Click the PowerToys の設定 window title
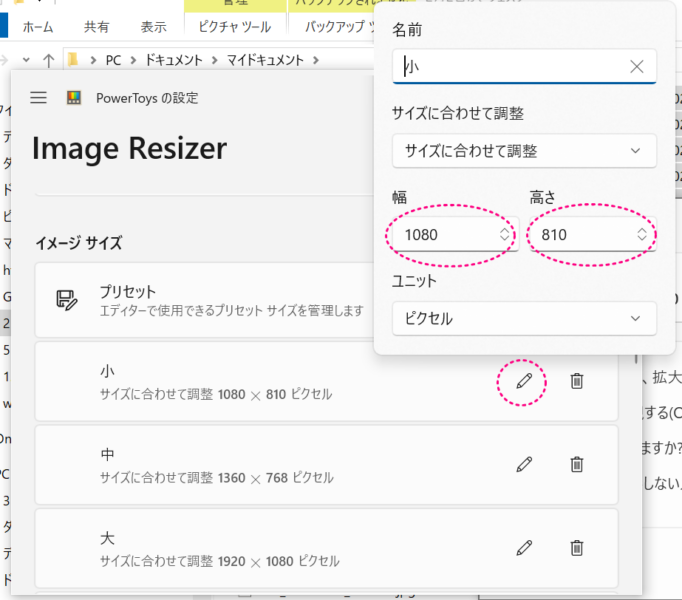The image size is (682, 600). pos(147,98)
